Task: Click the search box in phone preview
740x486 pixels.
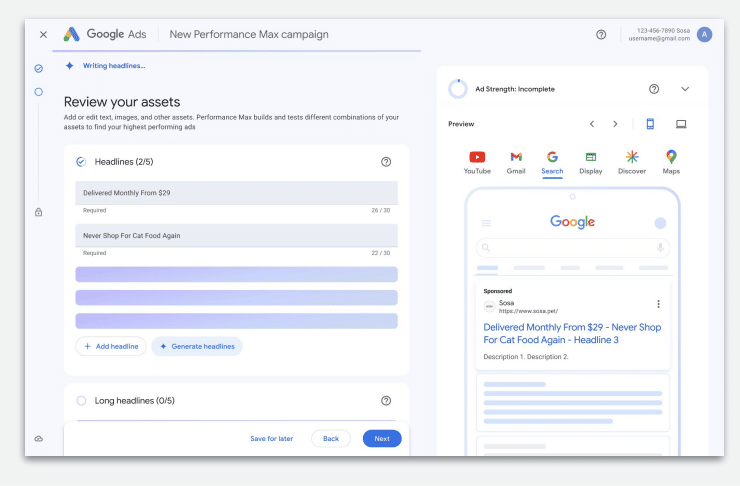Action: [x=572, y=248]
